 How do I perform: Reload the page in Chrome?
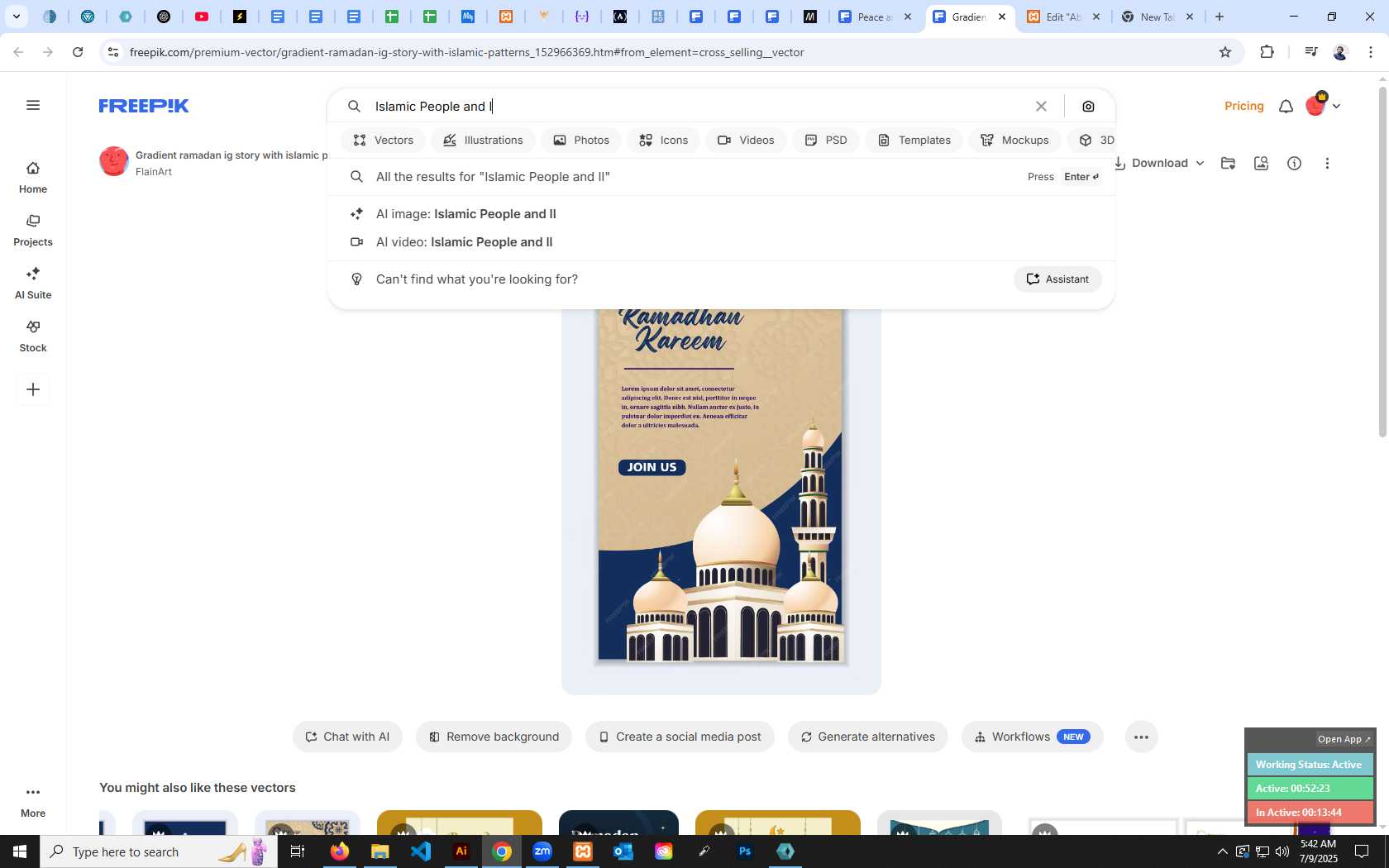(x=78, y=52)
